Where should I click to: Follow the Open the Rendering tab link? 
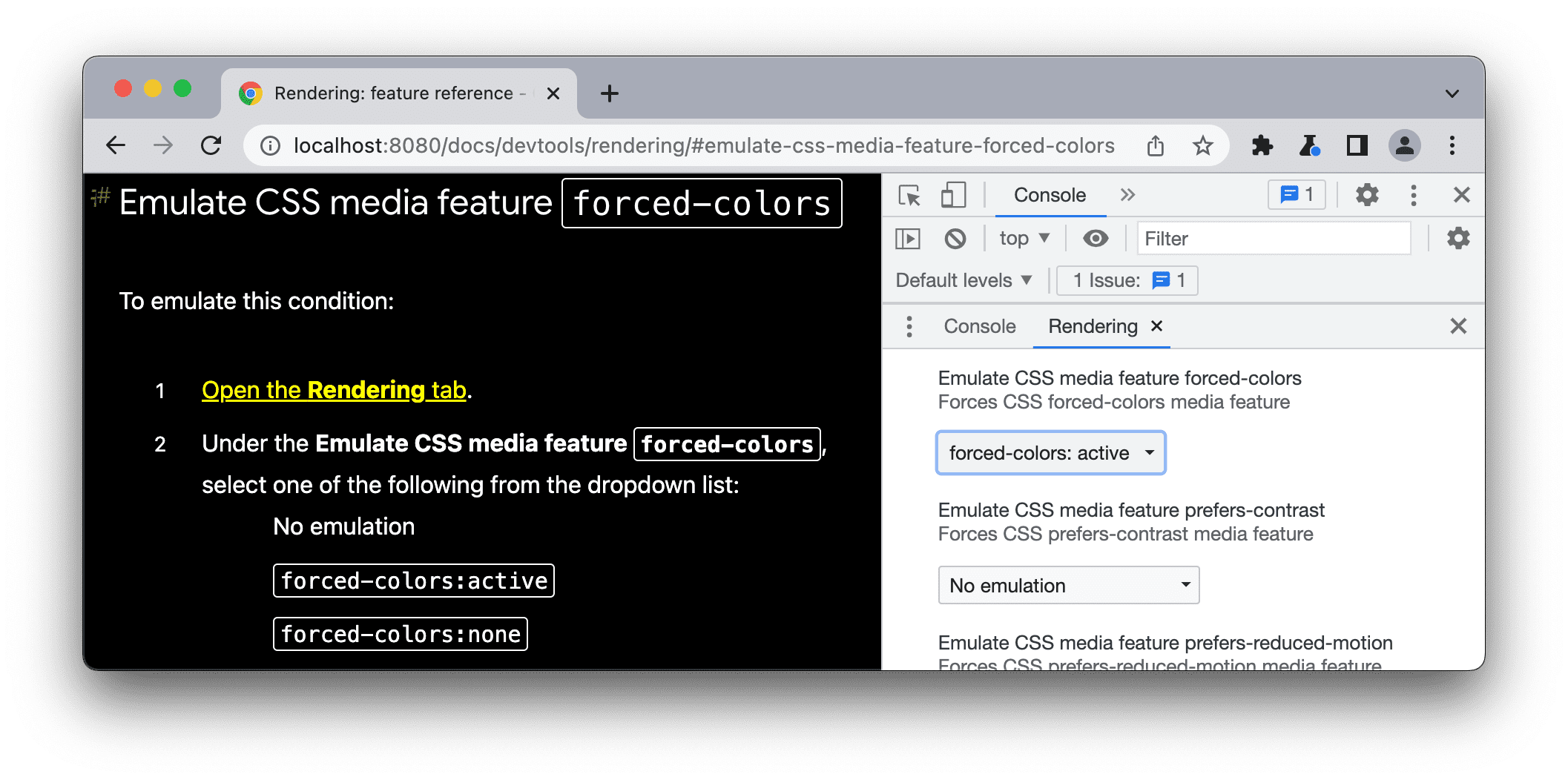pyautogui.click(x=334, y=389)
